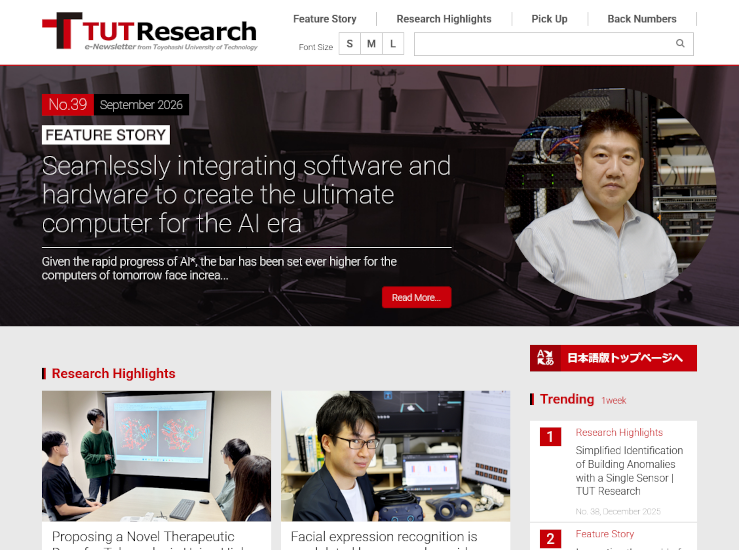
Task: Select the number 1 trending rank badge
Action: point(550,437)
